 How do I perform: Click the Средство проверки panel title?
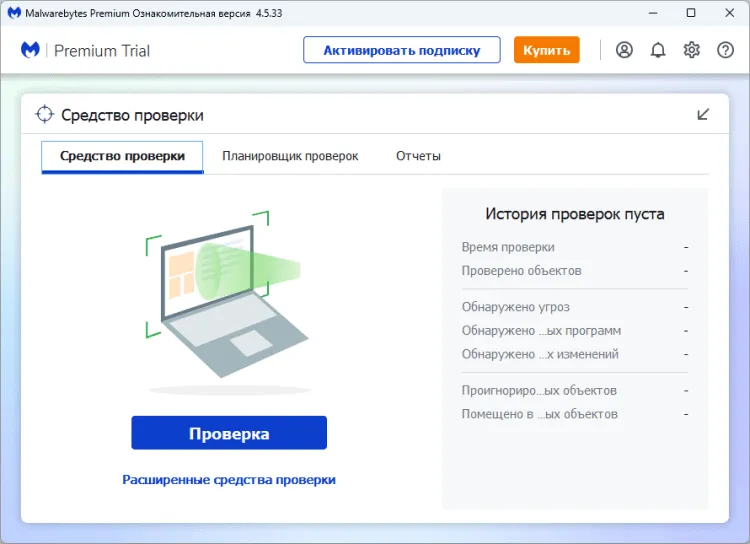coord(132,115)
